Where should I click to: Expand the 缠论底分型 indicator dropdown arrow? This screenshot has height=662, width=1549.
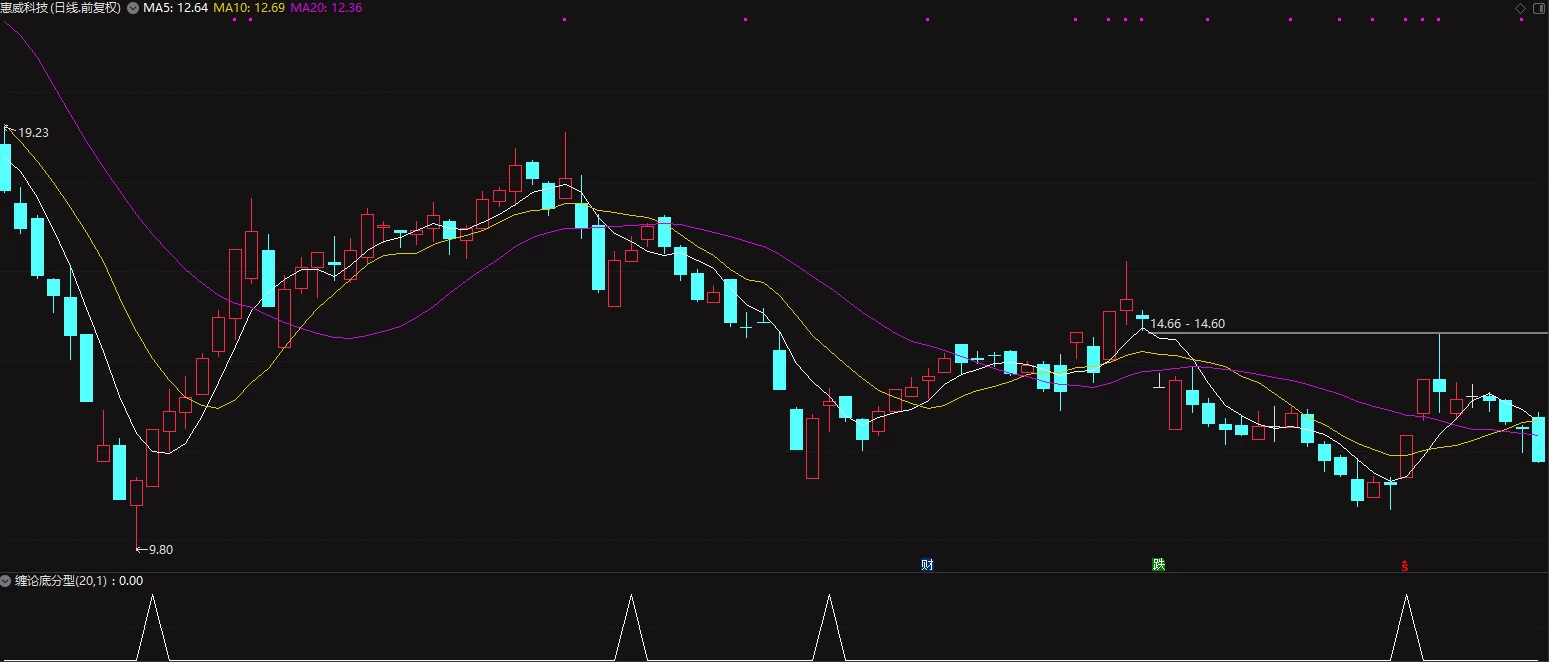[7, 580]
